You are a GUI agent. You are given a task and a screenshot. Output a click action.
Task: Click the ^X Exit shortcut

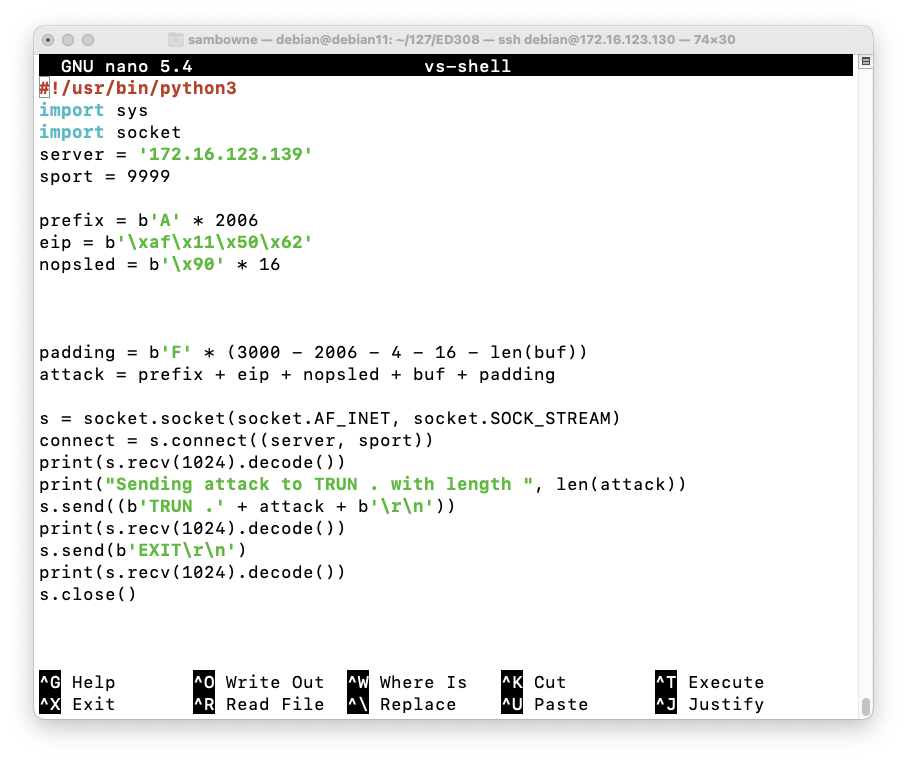pyautogui.click(x=78, y=704)
